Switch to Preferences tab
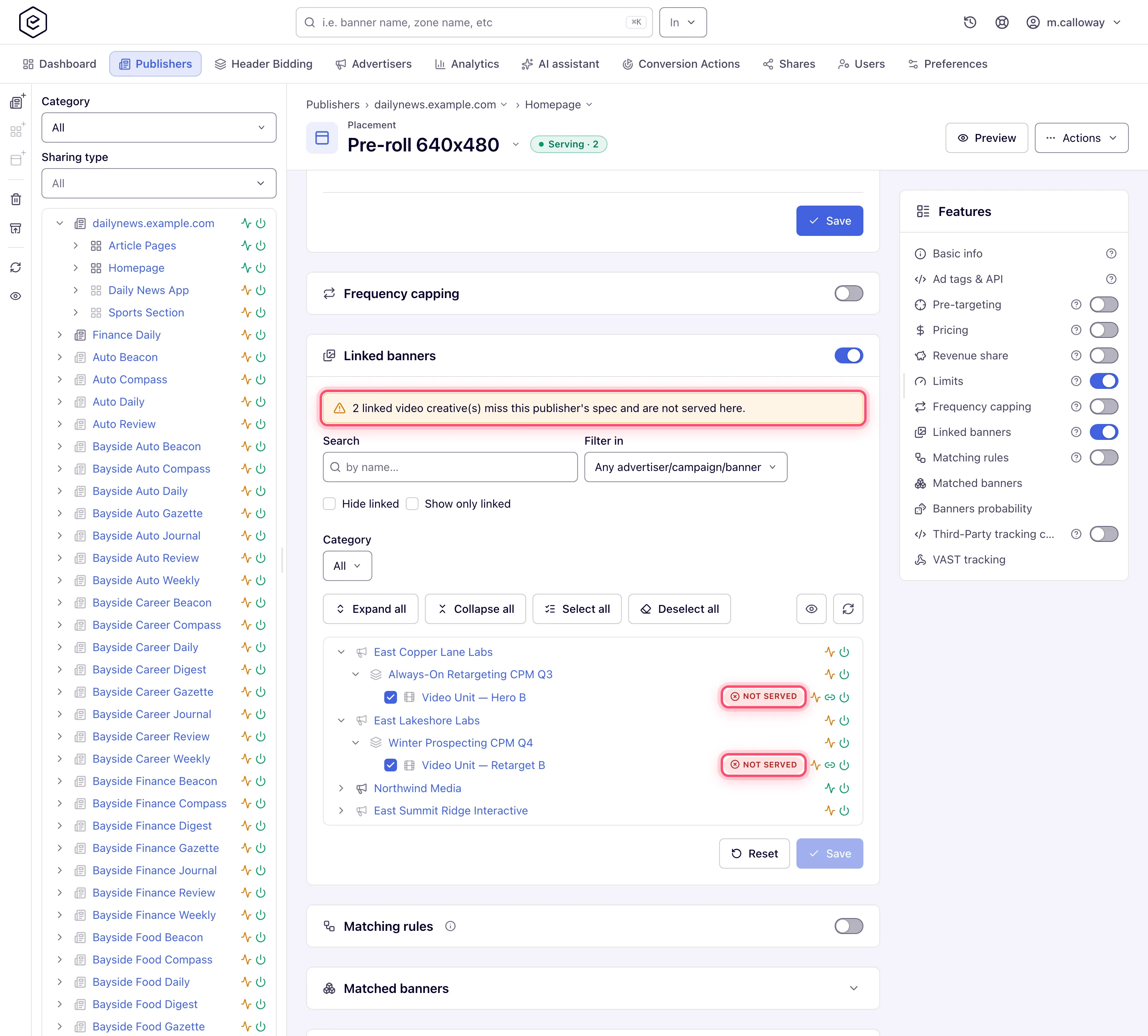 pyautogui.click(x=947, y=64)
